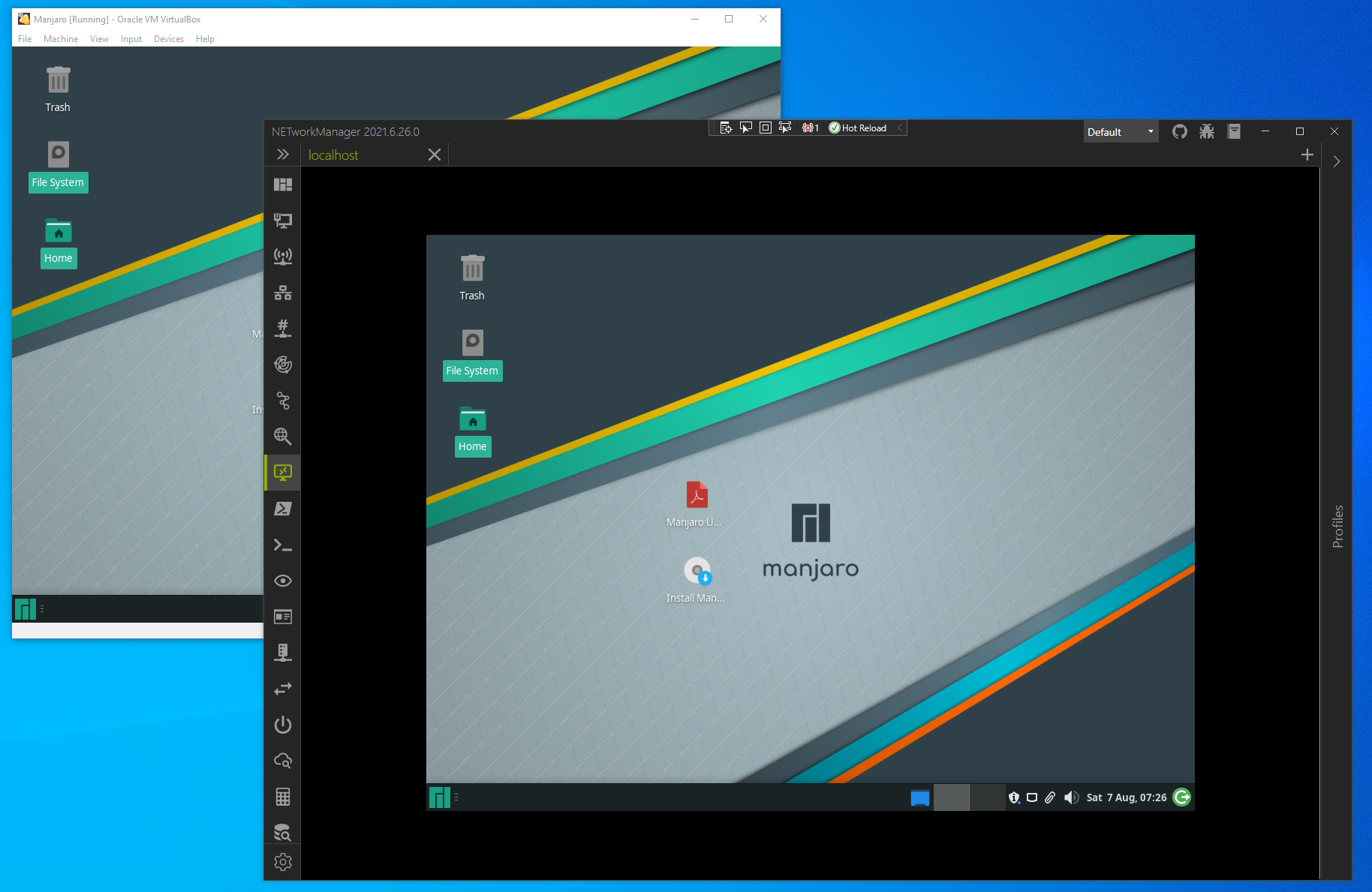Open the WiFi networks tool in the sidebar
This screenshot has width=1372, height=892.
(283, 256)
